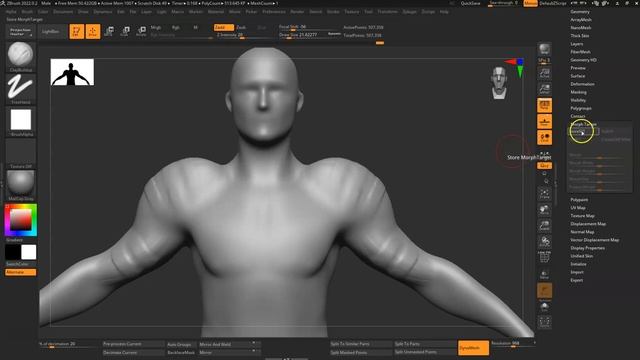
Task: Click Pre-process Current button
Action: coord(133,344)
